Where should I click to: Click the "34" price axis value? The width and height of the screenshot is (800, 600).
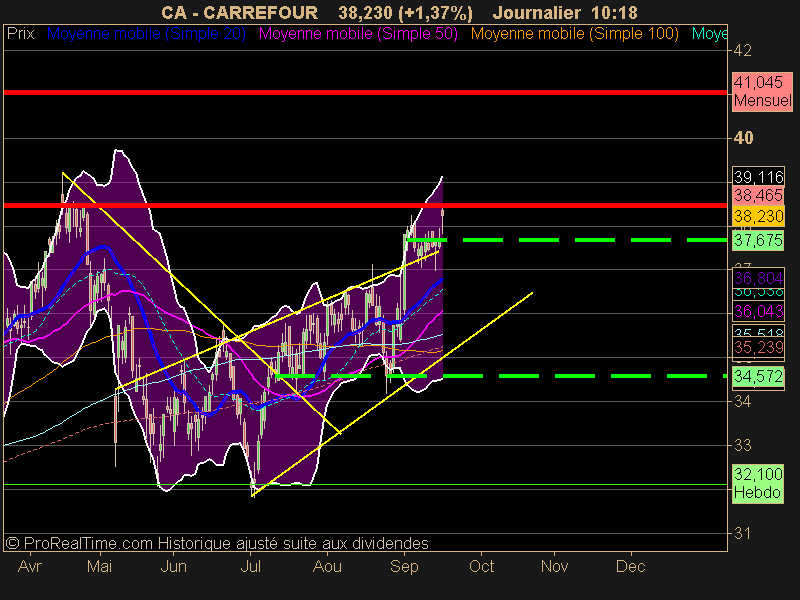click(742, 402)
